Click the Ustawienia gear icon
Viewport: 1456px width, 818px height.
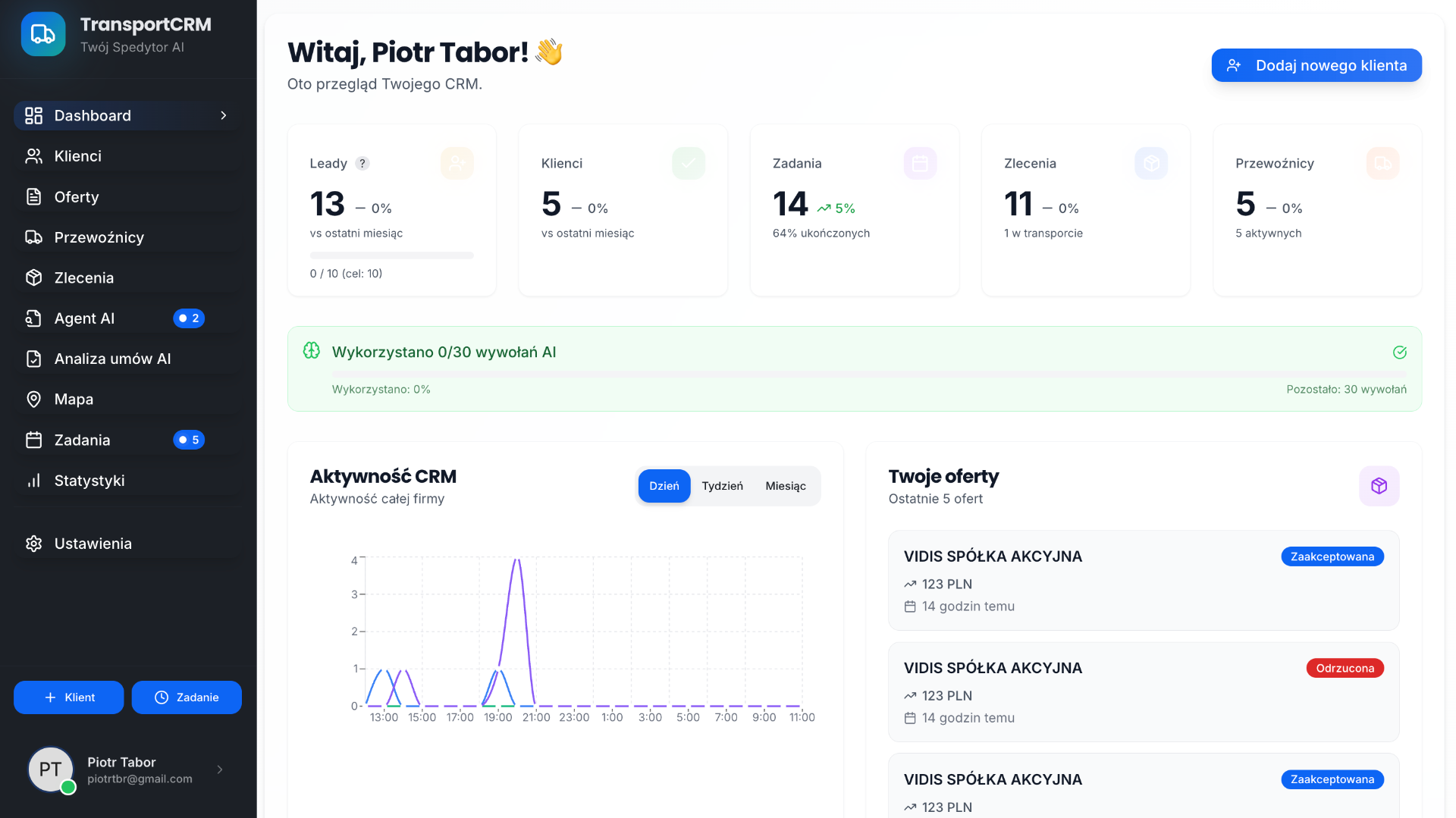click(33, 544)
